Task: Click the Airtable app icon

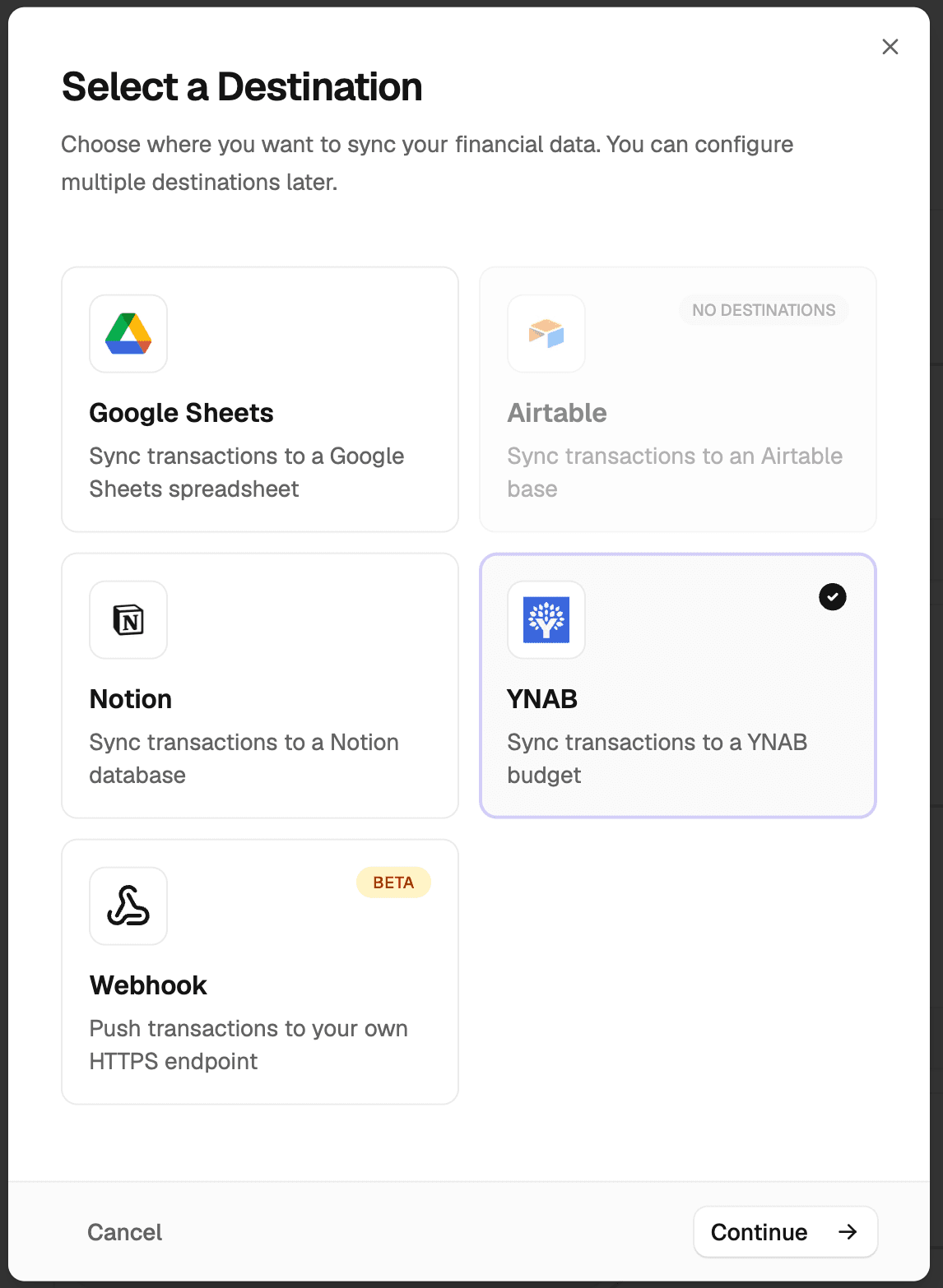Action: point(546,334)
